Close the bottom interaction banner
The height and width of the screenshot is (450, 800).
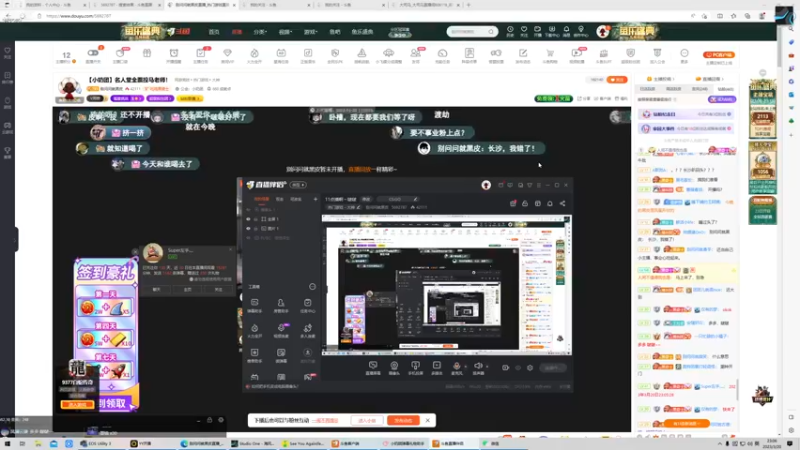point(428,420)
